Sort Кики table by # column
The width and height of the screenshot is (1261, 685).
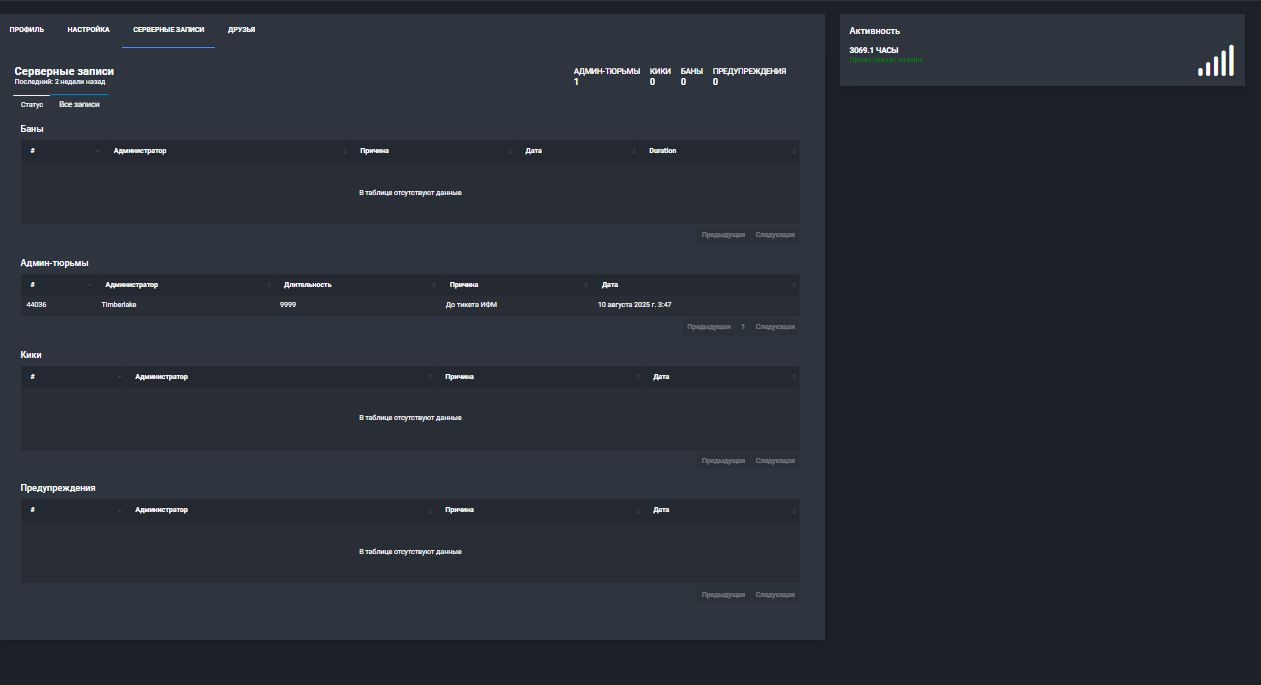(x=73, y=377)
